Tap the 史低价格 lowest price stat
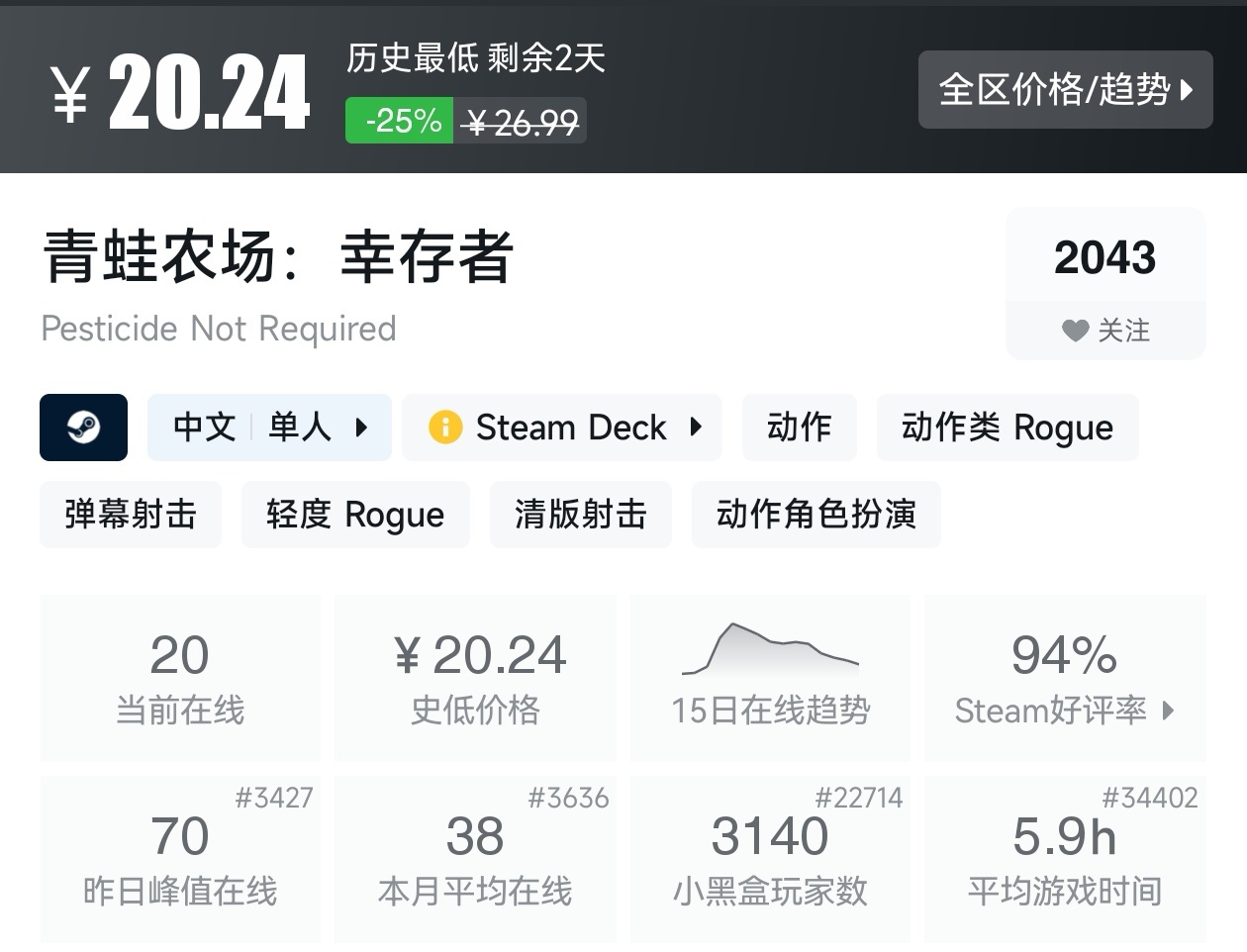 click(475, 678)
